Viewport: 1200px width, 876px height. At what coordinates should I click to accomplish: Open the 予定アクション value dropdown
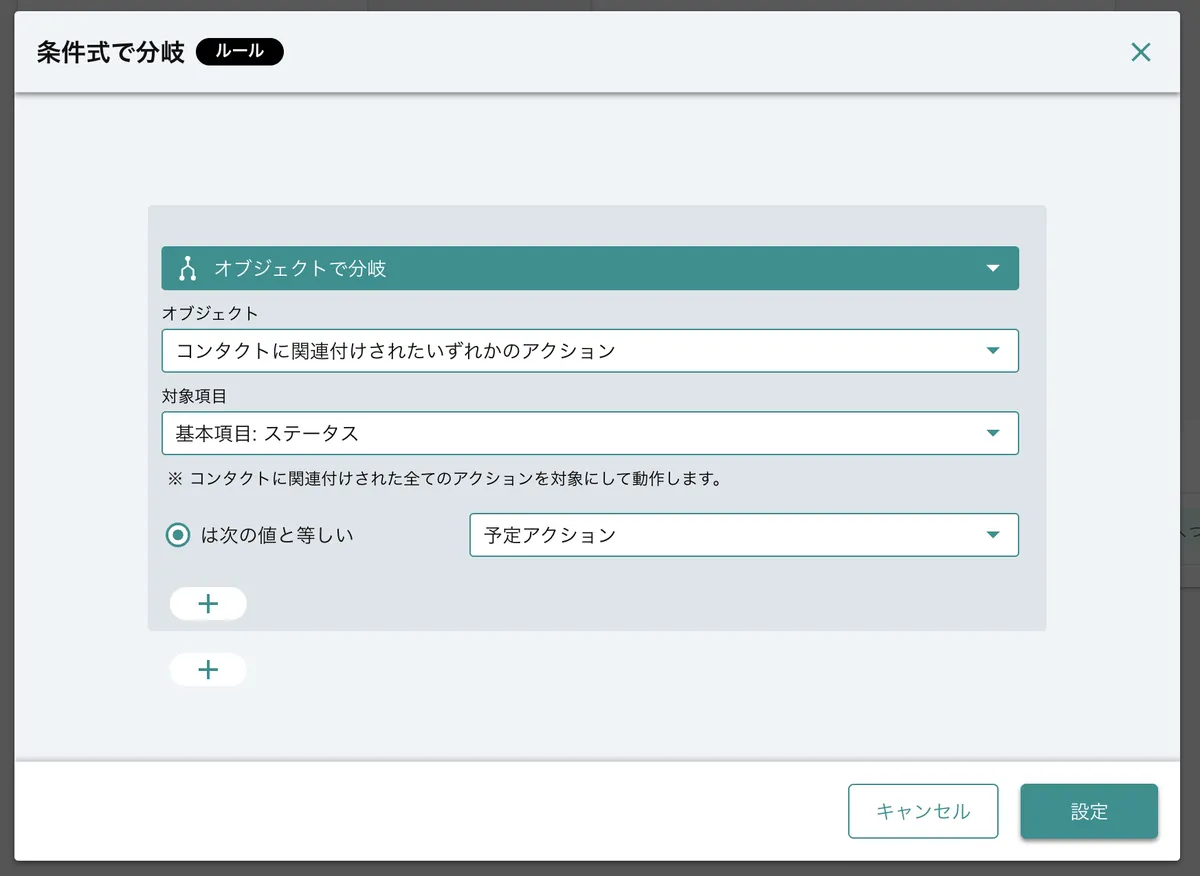click(730, 535)
